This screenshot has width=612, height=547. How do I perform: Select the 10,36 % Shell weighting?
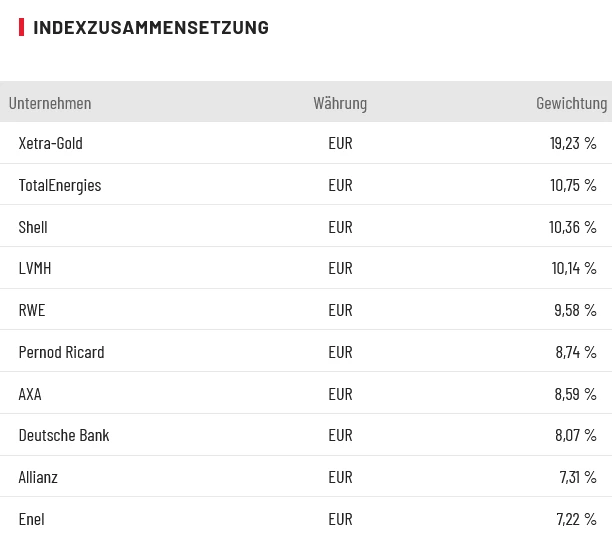[573, 227]
